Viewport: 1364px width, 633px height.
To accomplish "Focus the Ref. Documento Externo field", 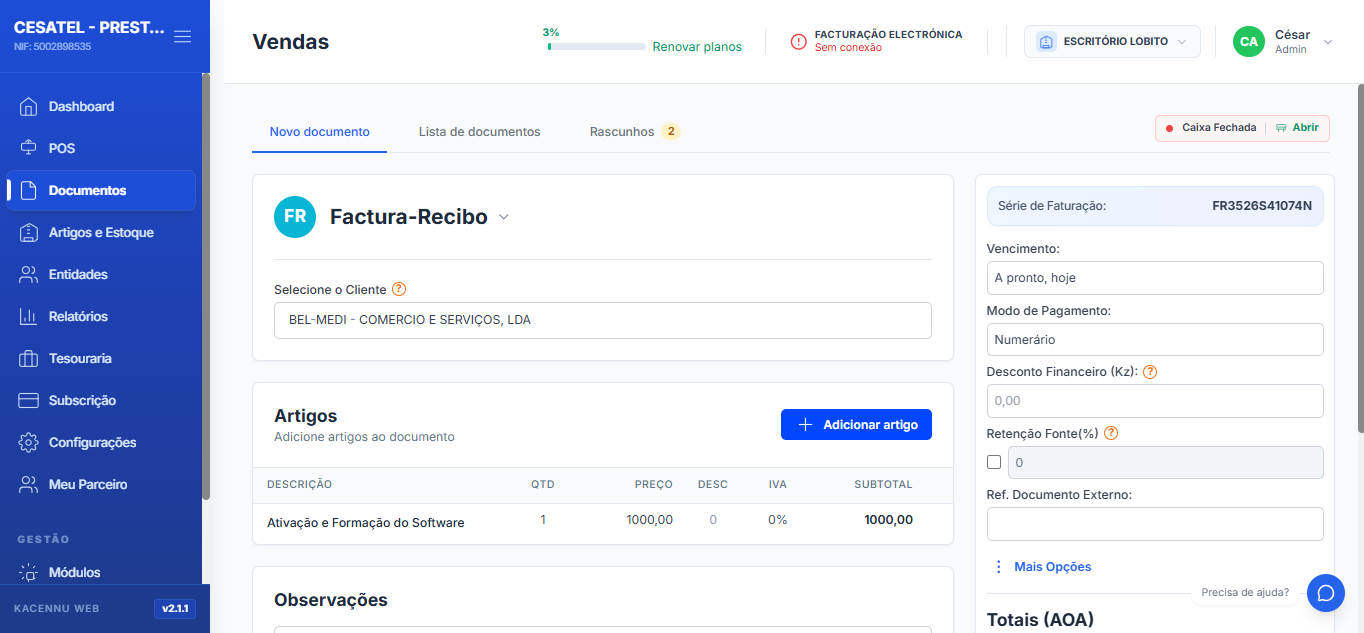I will [1155, 524].
